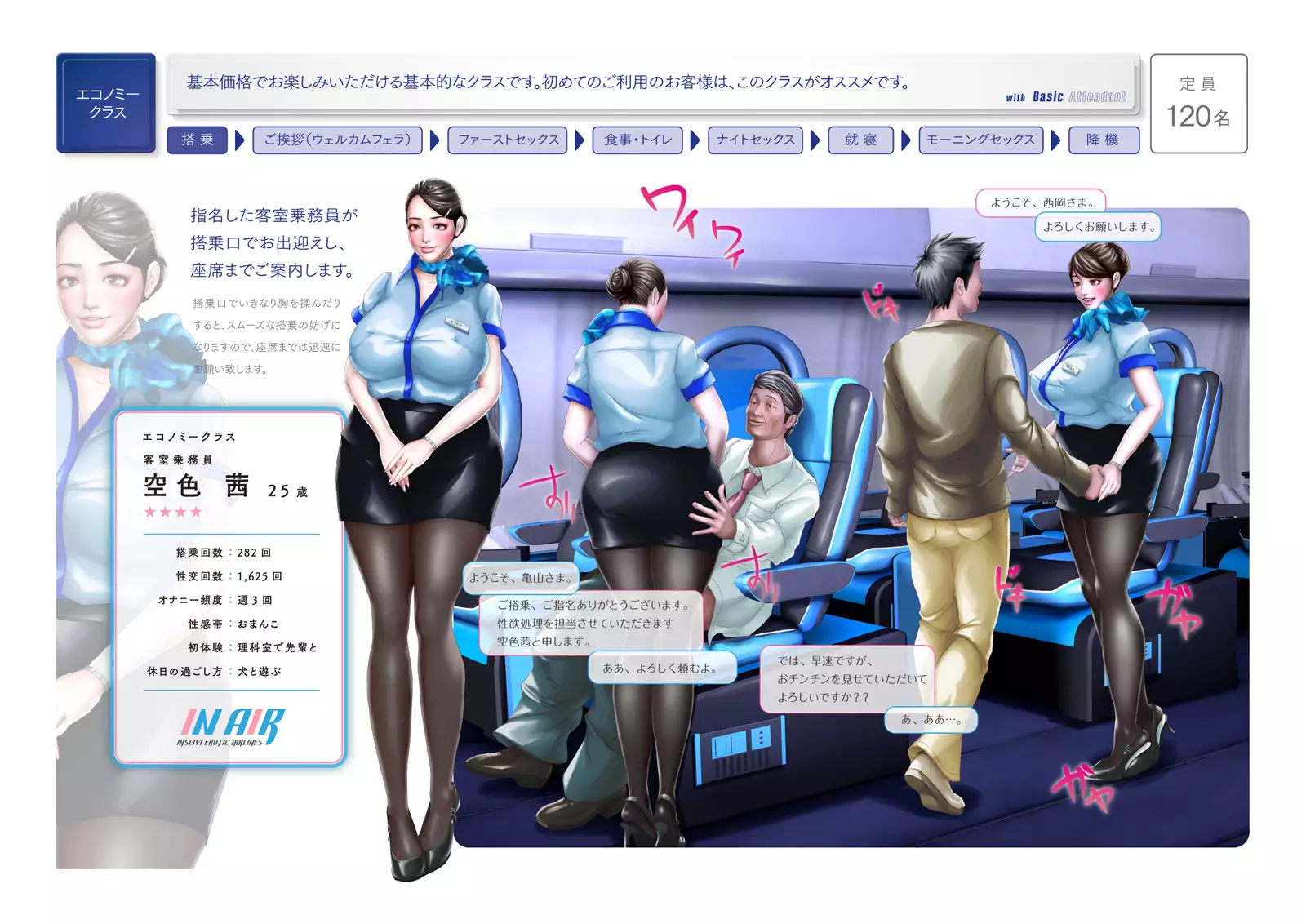
Task: Adjust the four-star rating control
Action: click(171, 513)
